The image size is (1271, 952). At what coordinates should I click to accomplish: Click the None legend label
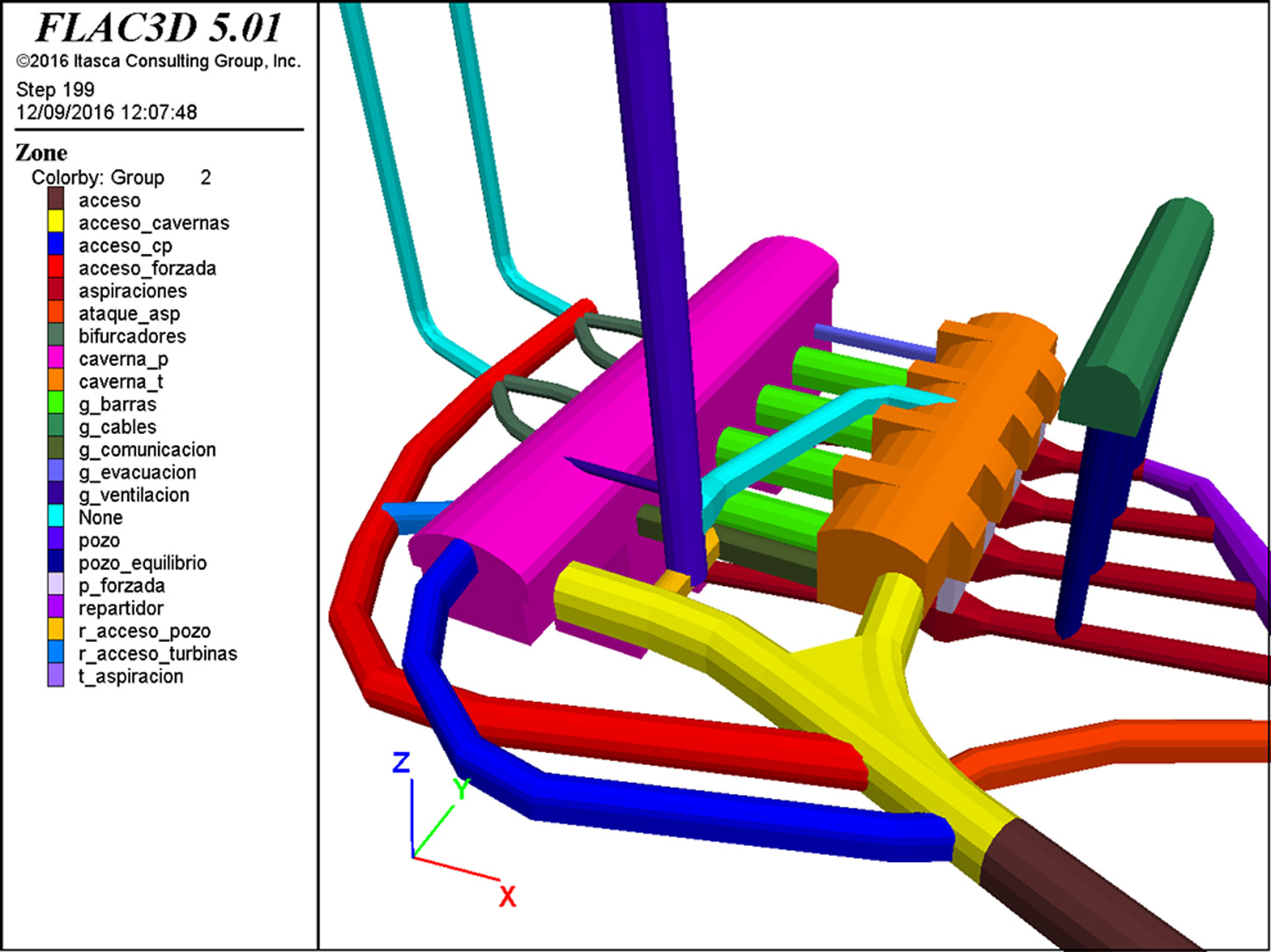tap(100, 517)
